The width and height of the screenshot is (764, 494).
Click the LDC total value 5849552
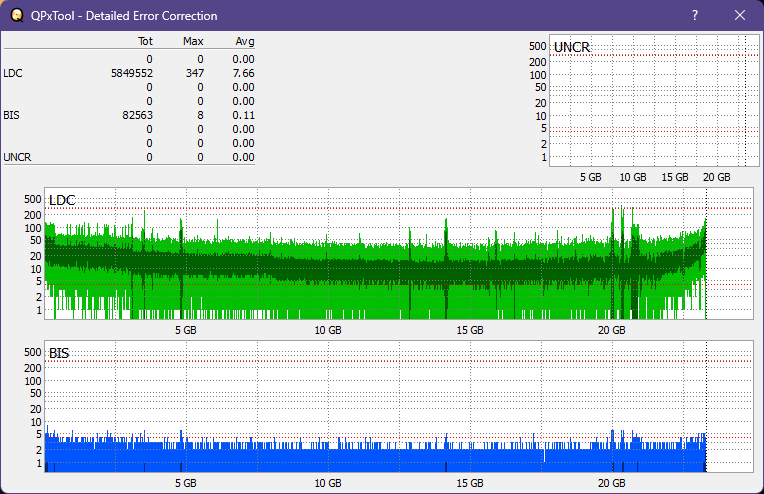click(132, 73)
